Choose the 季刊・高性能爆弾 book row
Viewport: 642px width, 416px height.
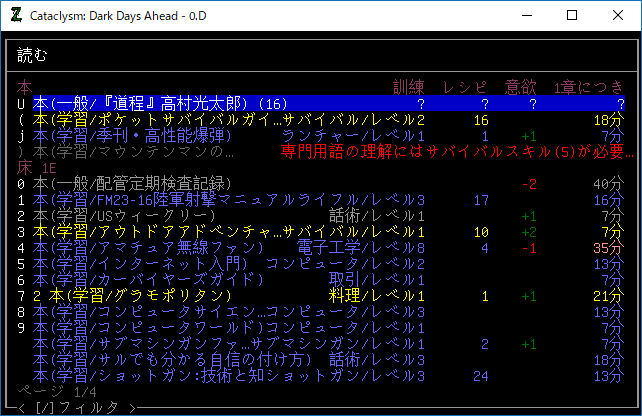(x=138, y=135)
